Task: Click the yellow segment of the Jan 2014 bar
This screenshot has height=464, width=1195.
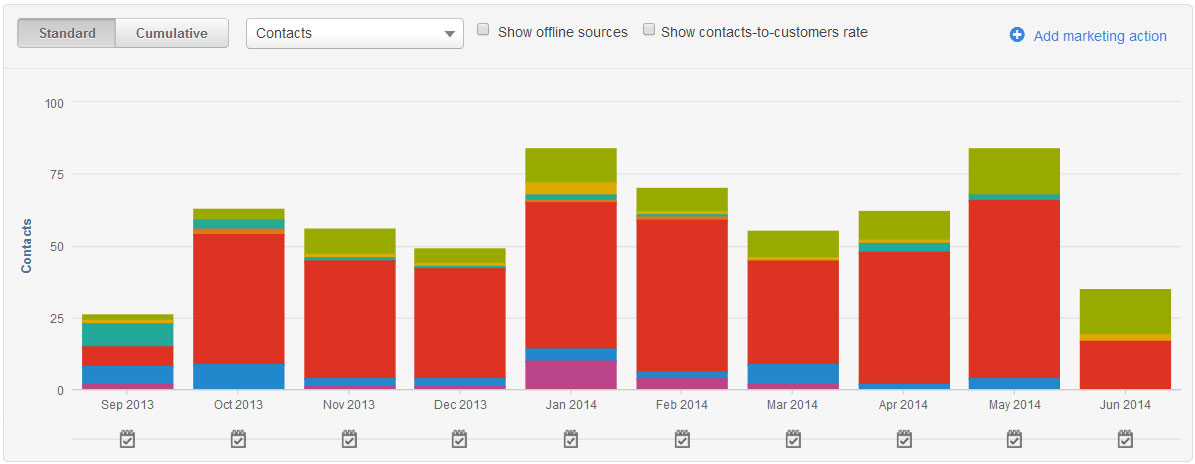Action: tap(571, 188)
